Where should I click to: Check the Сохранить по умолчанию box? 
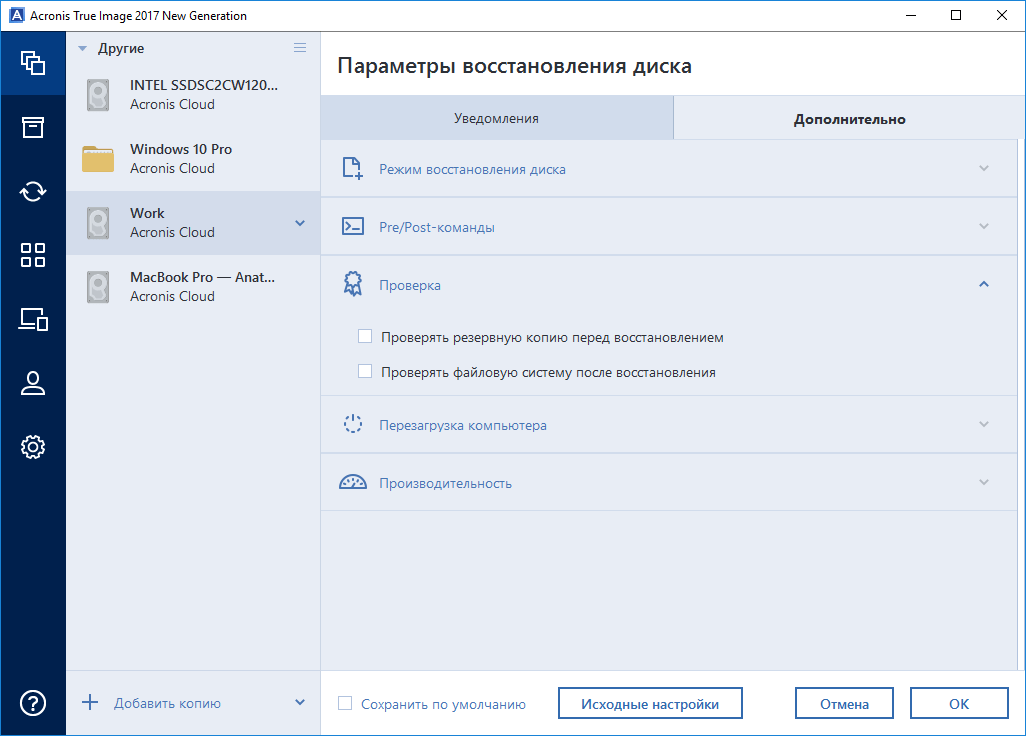pyautogui.click(x=345, y=704)
